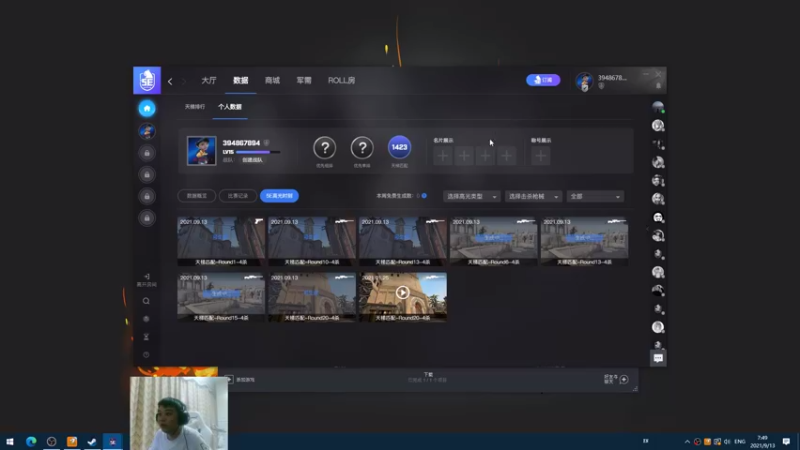
Task: Collapse the friends list with the side arrow
Action: (647, 229)
